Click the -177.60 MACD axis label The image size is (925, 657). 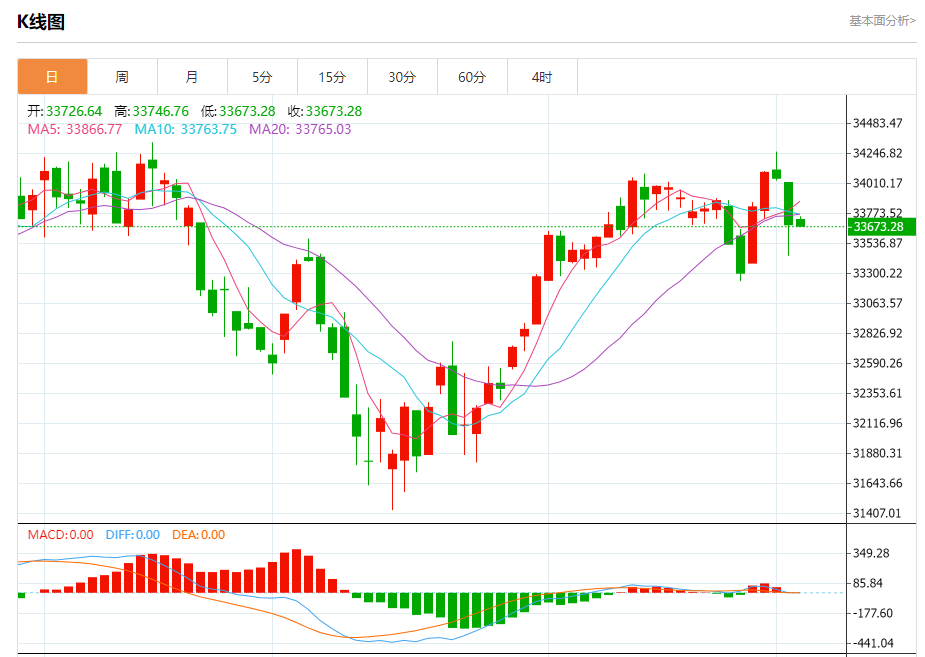pyautogui.click(x=873, y=613)
